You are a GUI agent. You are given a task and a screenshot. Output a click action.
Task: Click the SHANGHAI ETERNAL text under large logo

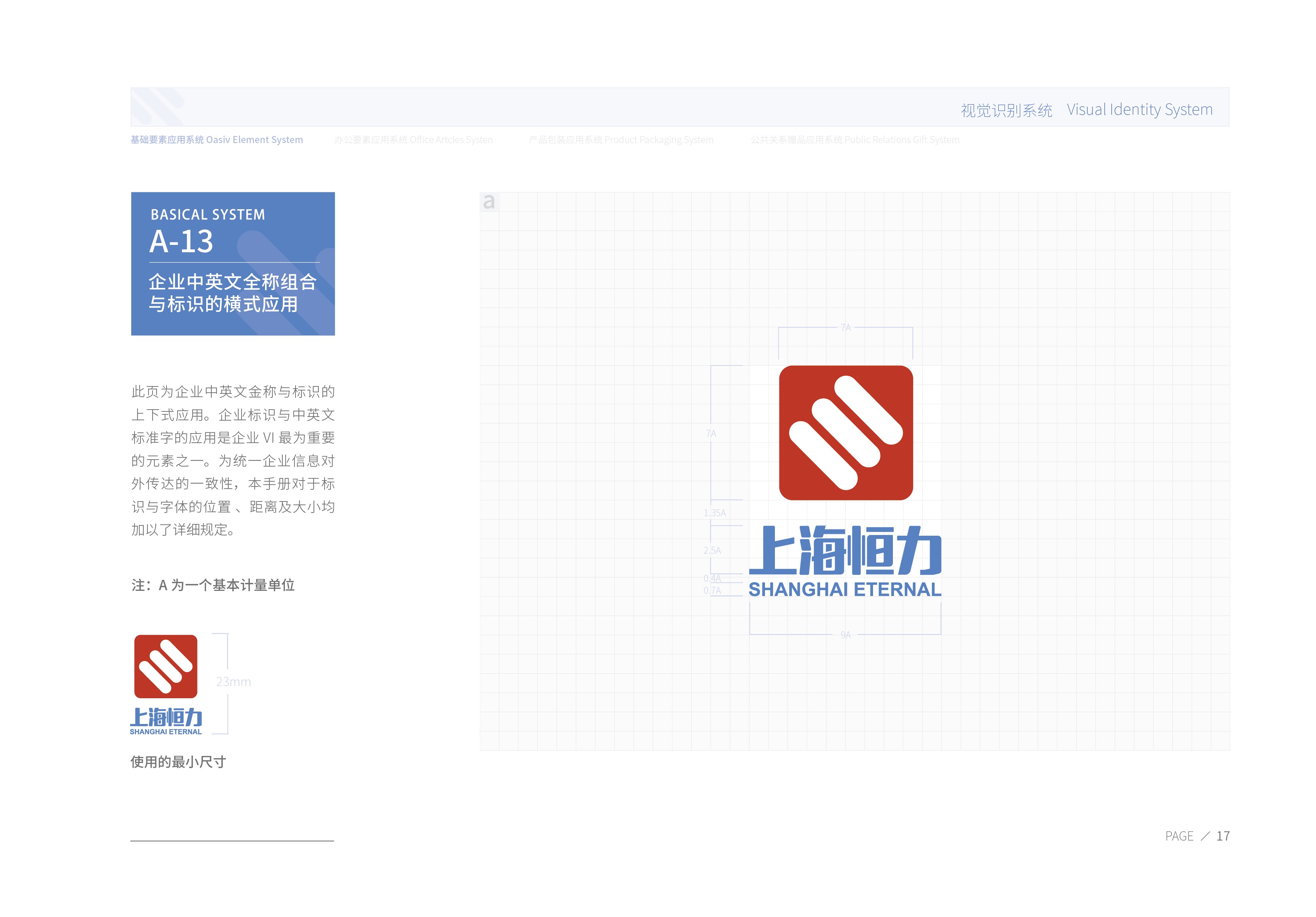845,589
